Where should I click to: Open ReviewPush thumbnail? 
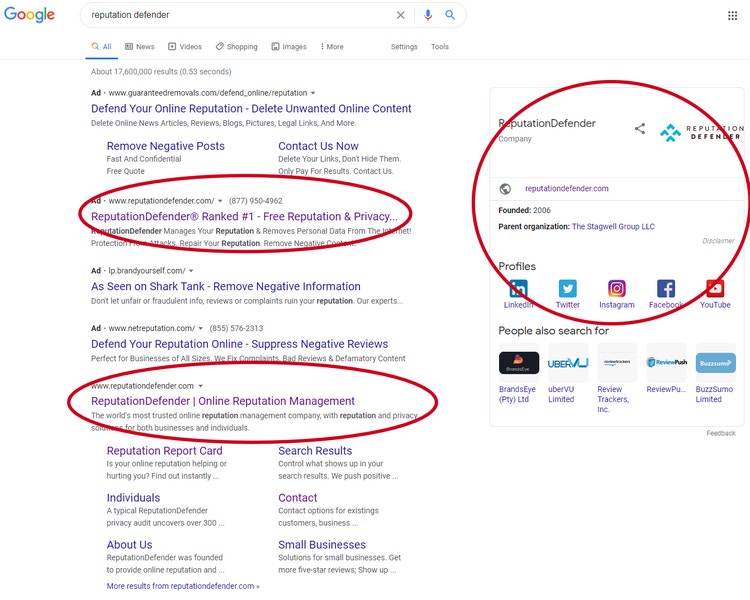(666, 363)
